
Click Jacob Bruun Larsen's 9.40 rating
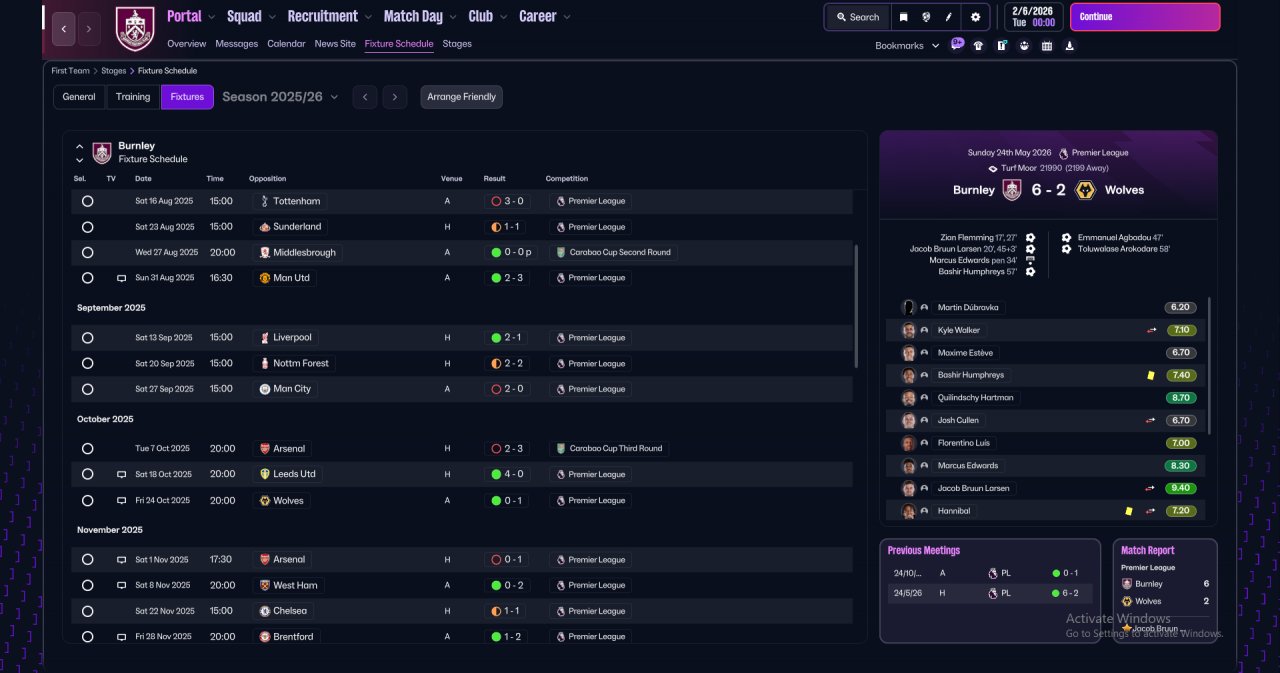pos(1181,488)
